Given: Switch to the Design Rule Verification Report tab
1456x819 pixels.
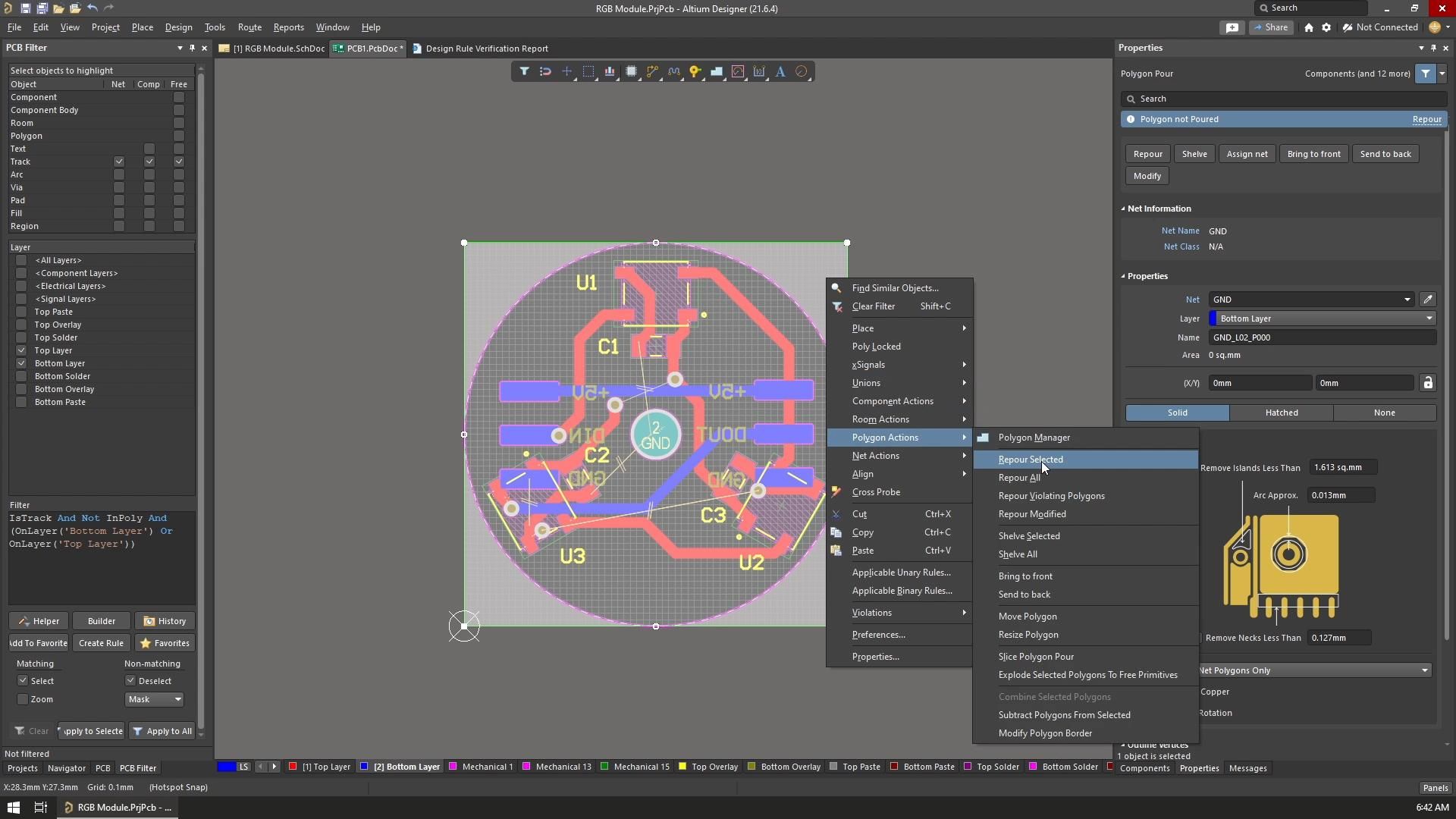Looking at the screenshot, I should [488, 48].
